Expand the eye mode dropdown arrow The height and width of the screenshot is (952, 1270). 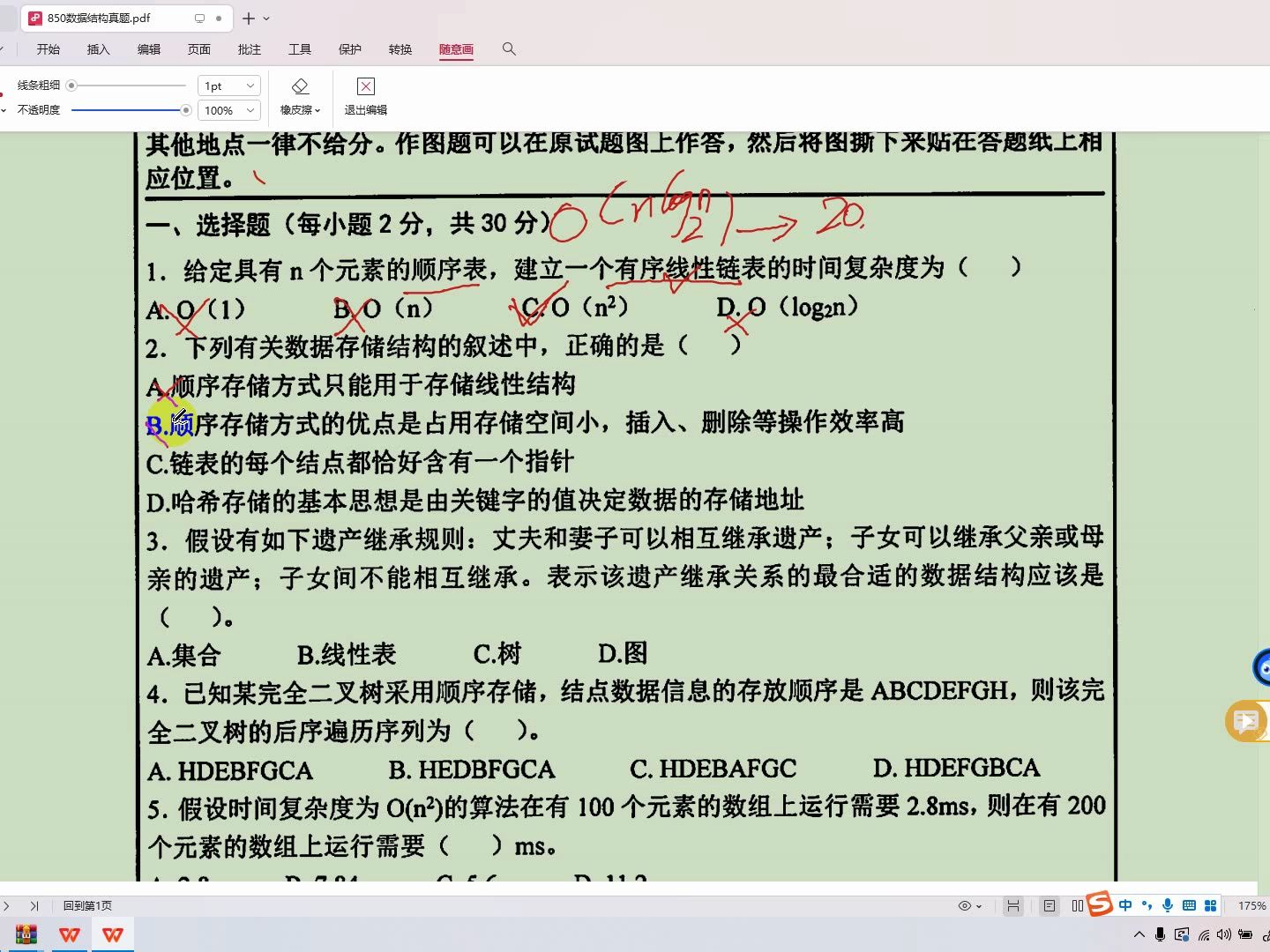tap(979, 906)
